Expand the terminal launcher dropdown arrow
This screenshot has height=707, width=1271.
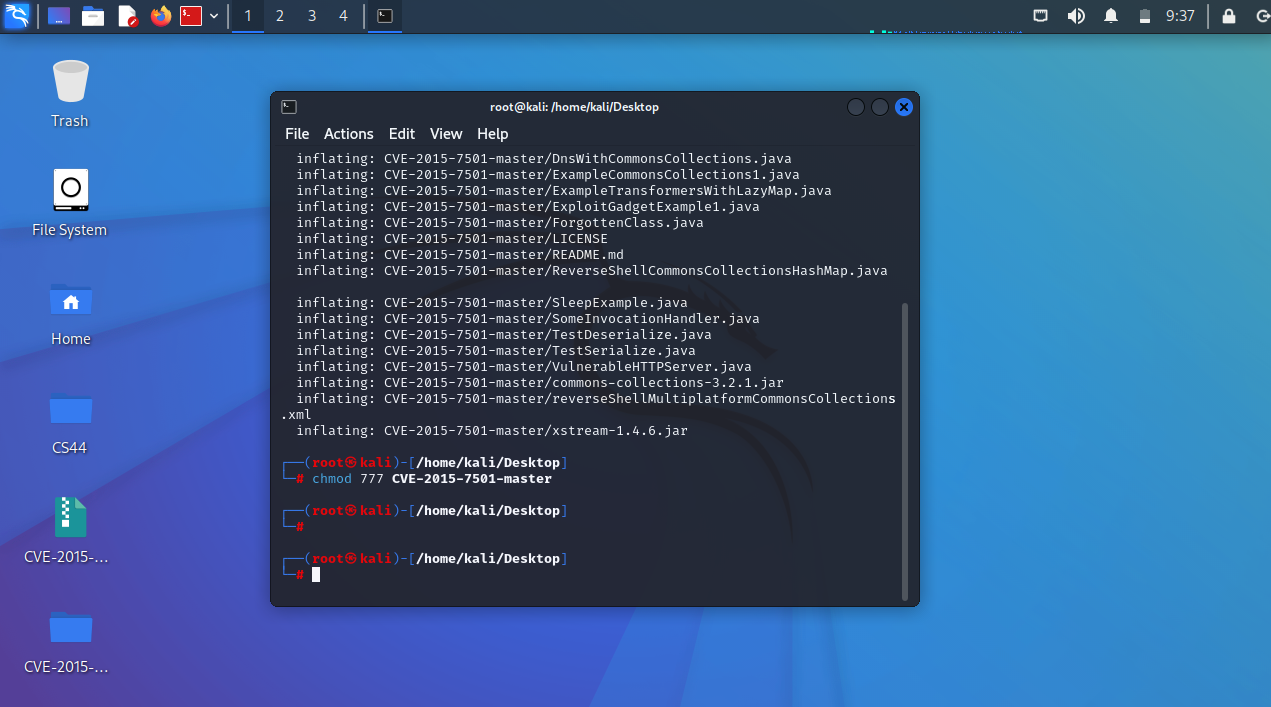tap(214, 16)
